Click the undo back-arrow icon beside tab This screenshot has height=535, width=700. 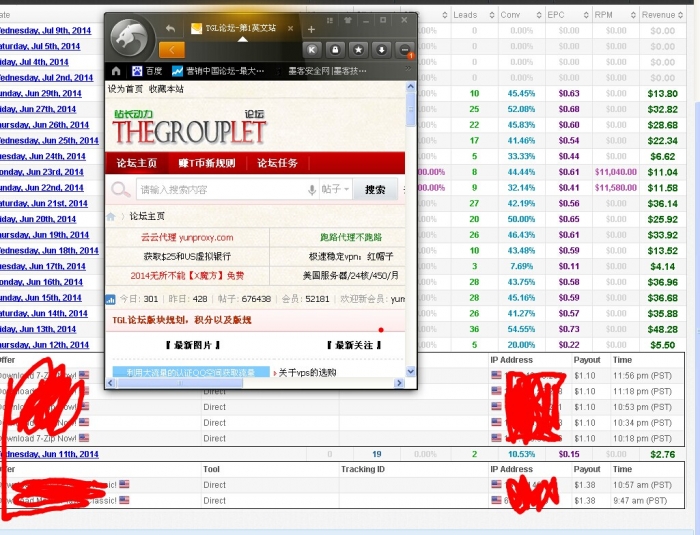[170, 29]
